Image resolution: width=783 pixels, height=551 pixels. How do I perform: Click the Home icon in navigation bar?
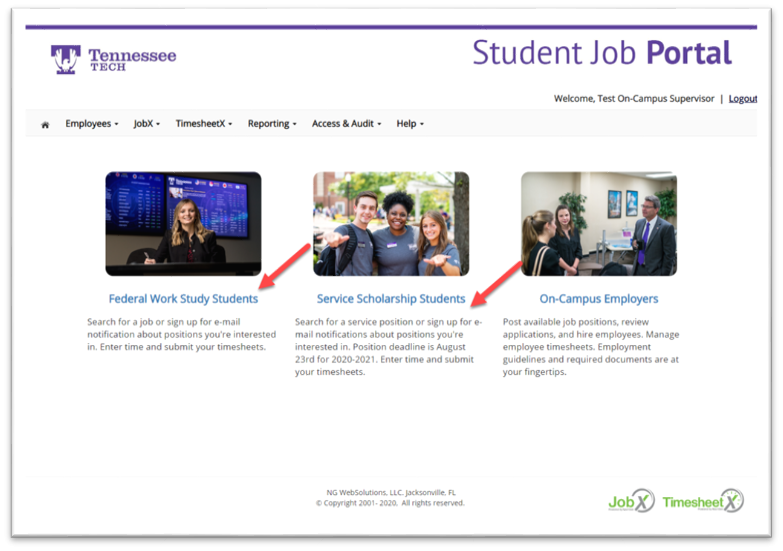click(45, 125)
